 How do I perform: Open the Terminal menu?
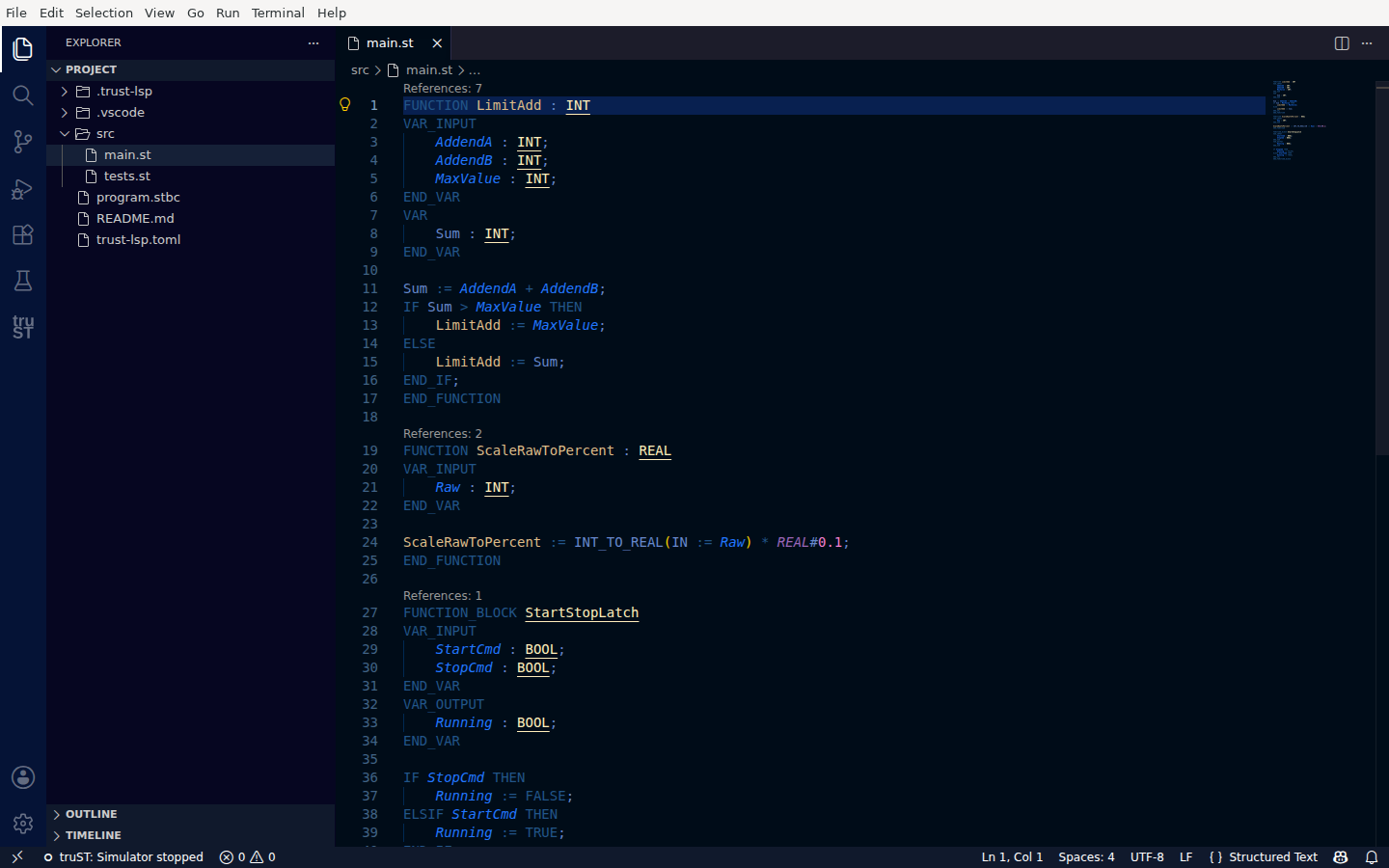tap(278, 13)
